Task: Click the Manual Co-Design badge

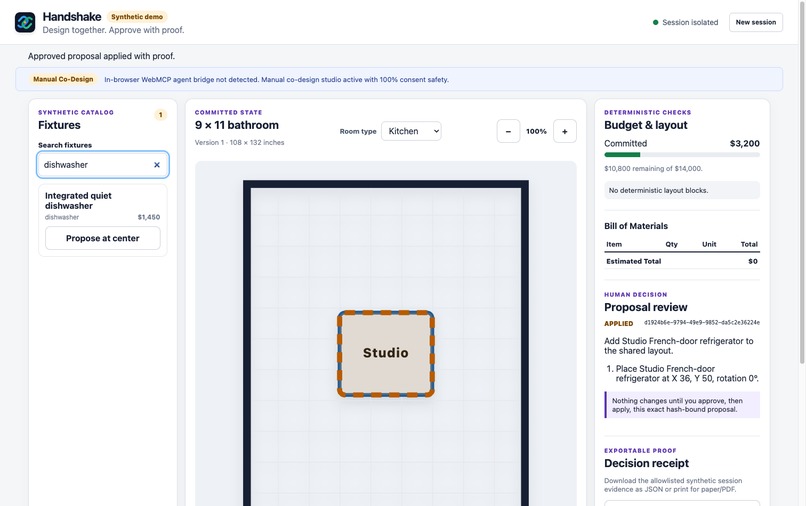Action: [63, 79]
